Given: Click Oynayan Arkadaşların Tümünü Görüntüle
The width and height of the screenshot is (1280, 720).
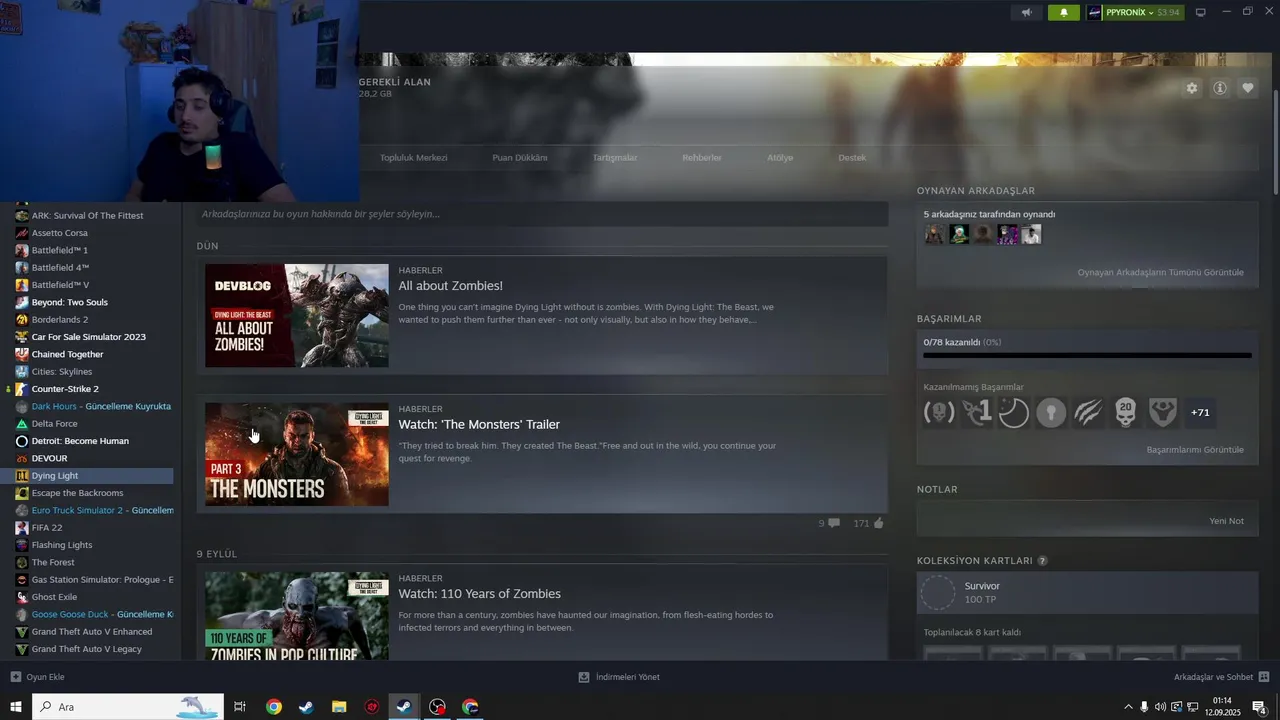Looking at the screenshot, I should (x=1160, y=273).
